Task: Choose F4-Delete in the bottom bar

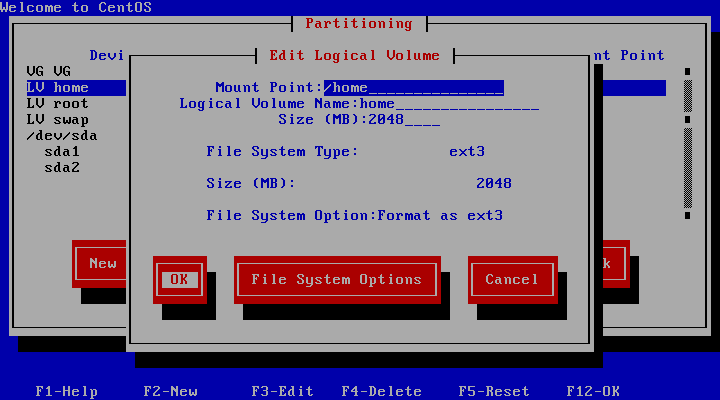Action: [381, 392]
